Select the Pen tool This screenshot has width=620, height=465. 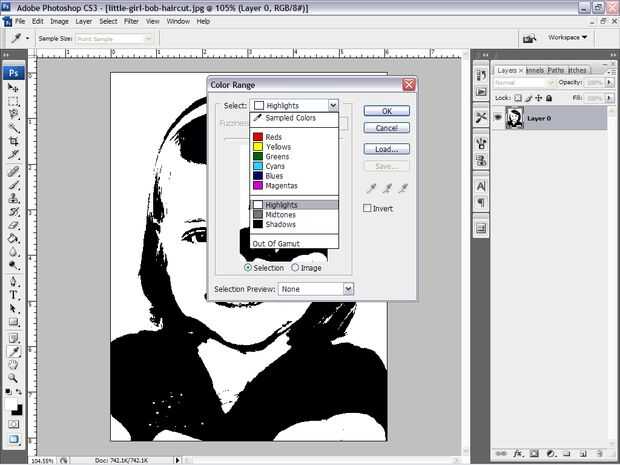pos(13,282)
